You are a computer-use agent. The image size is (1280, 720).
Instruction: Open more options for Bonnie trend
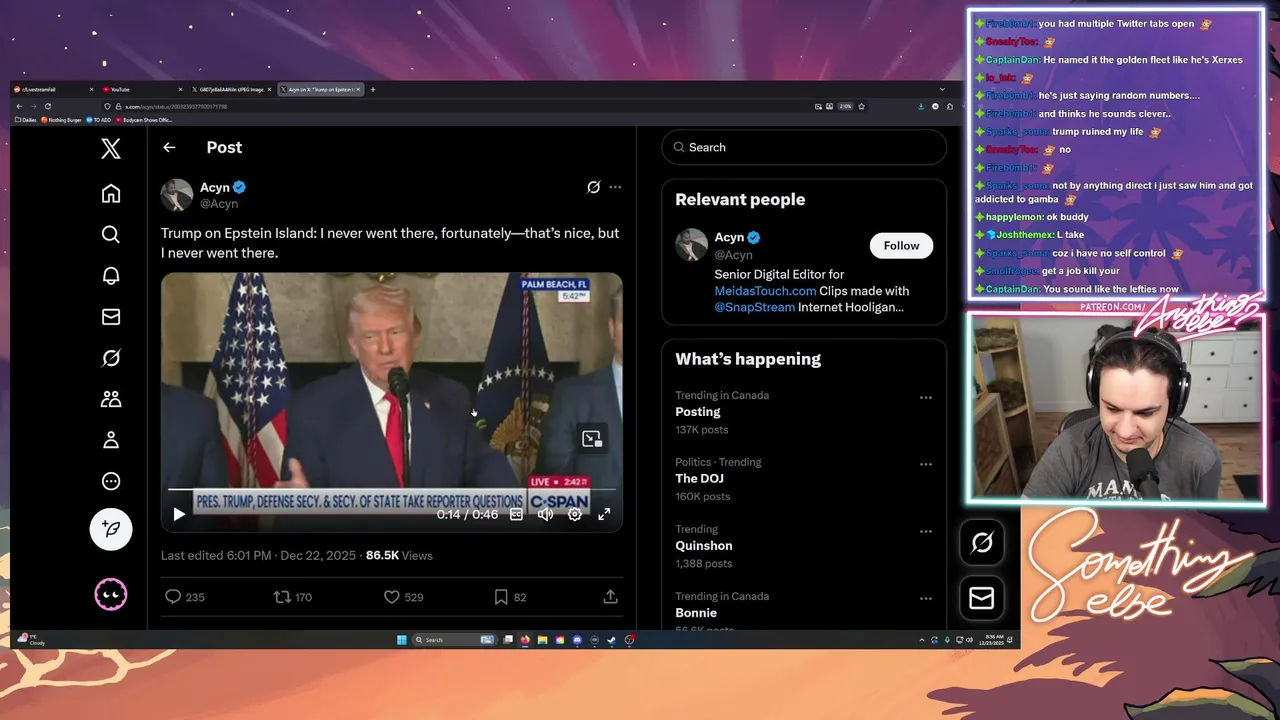coord(926,598)
